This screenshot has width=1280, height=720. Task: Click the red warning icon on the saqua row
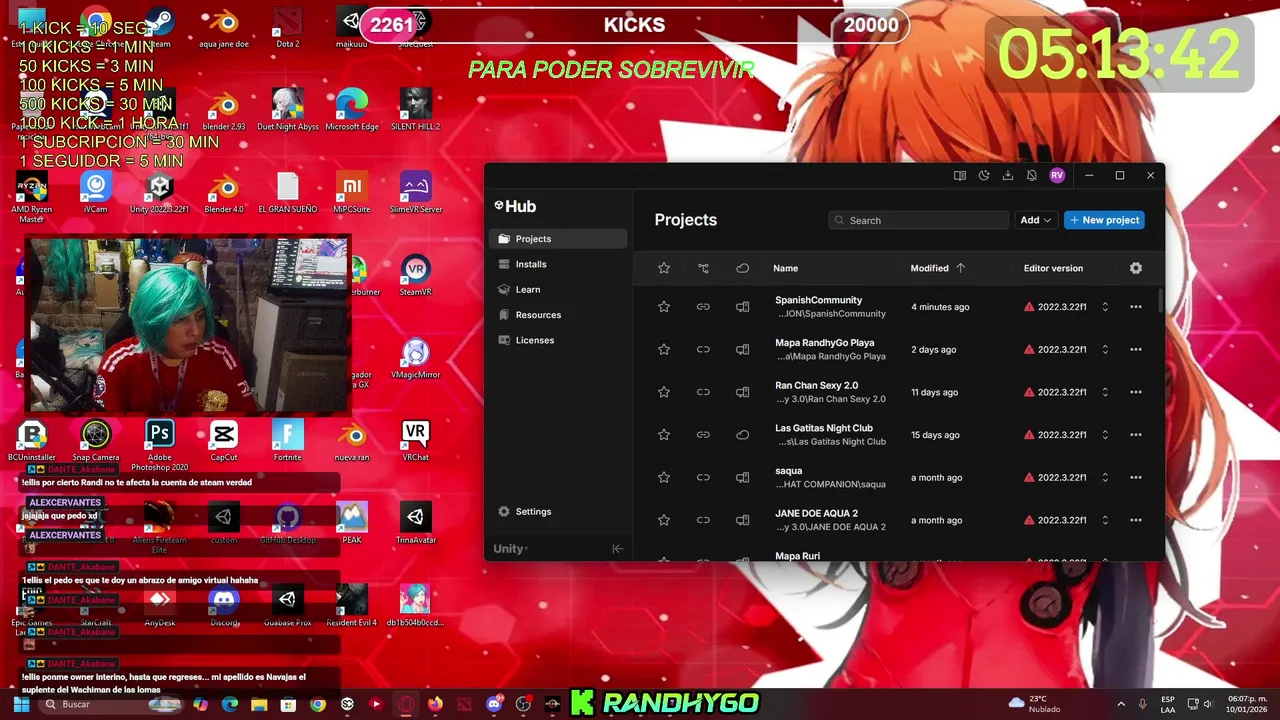pos(1029,478)
